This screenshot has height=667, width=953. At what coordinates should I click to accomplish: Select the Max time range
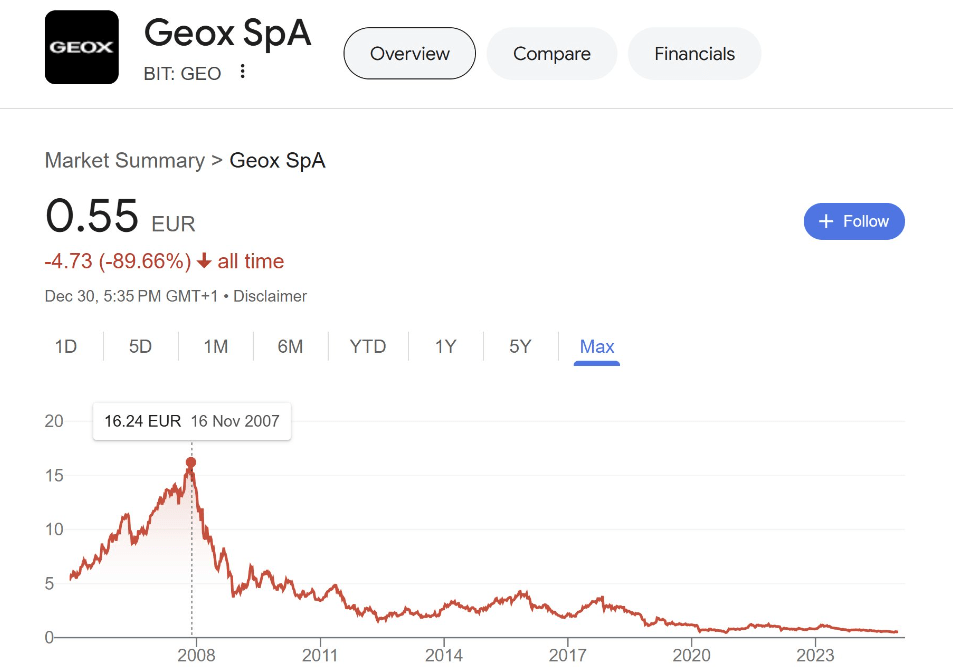tap(597, 347)
